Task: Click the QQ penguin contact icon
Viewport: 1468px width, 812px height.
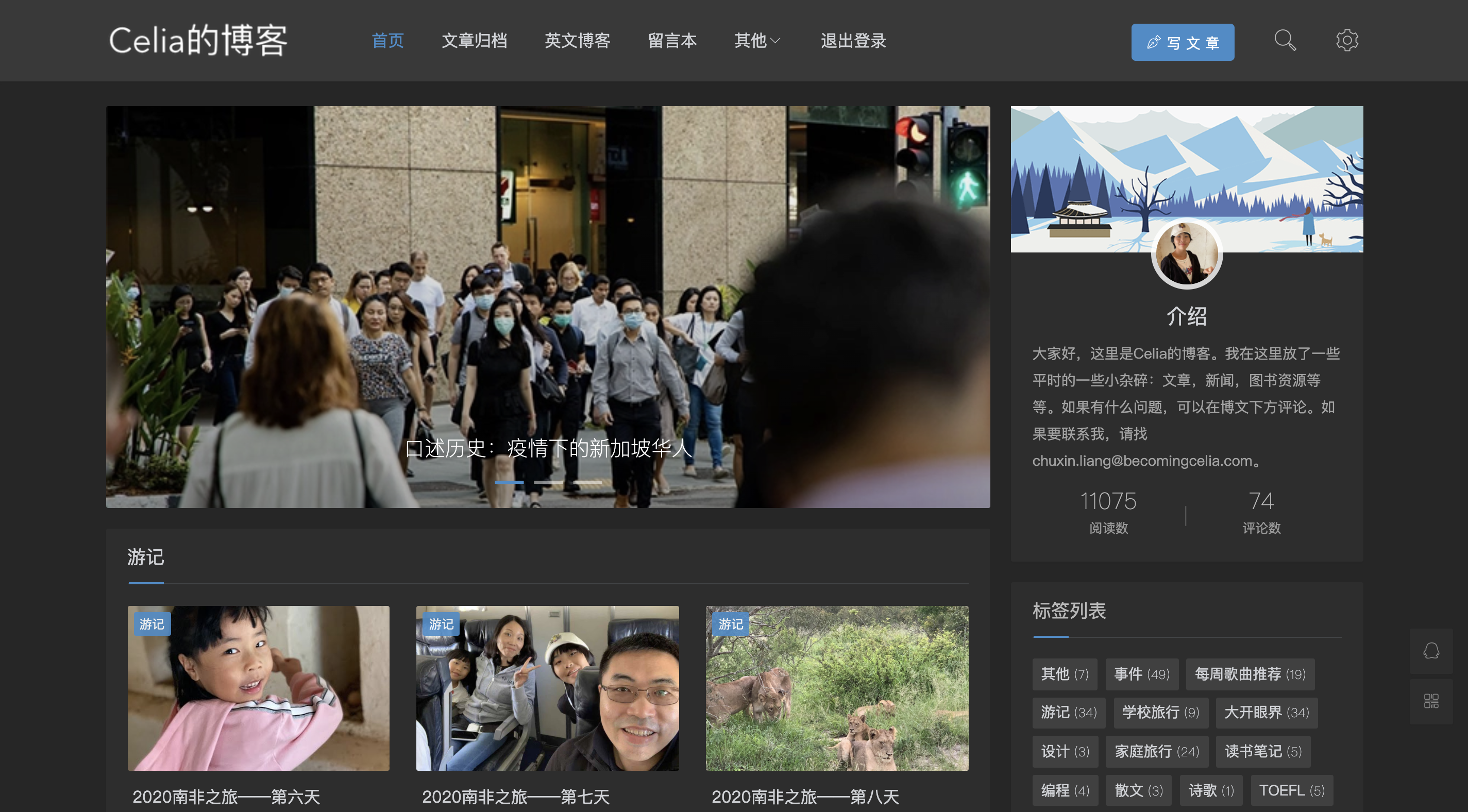Action: tap(1430, 651)
